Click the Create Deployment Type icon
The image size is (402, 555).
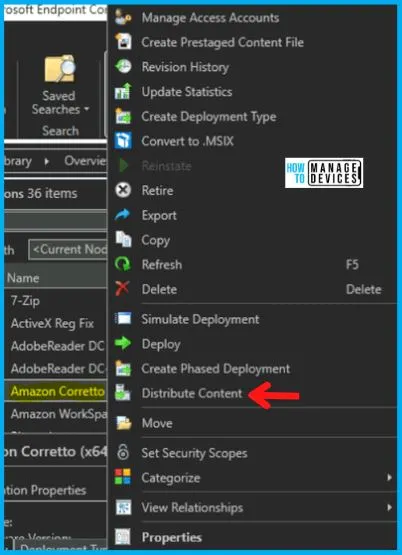tap(123, 116)
